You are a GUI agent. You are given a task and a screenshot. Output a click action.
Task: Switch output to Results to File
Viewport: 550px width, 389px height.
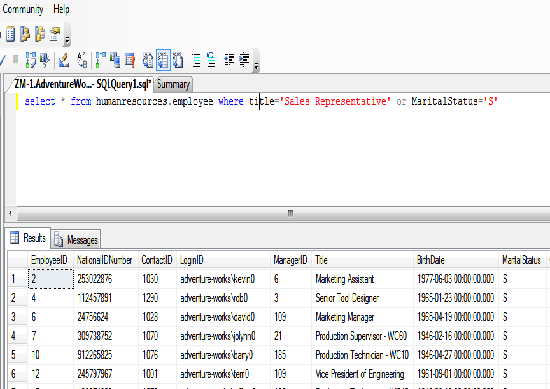tap(178, 60)
